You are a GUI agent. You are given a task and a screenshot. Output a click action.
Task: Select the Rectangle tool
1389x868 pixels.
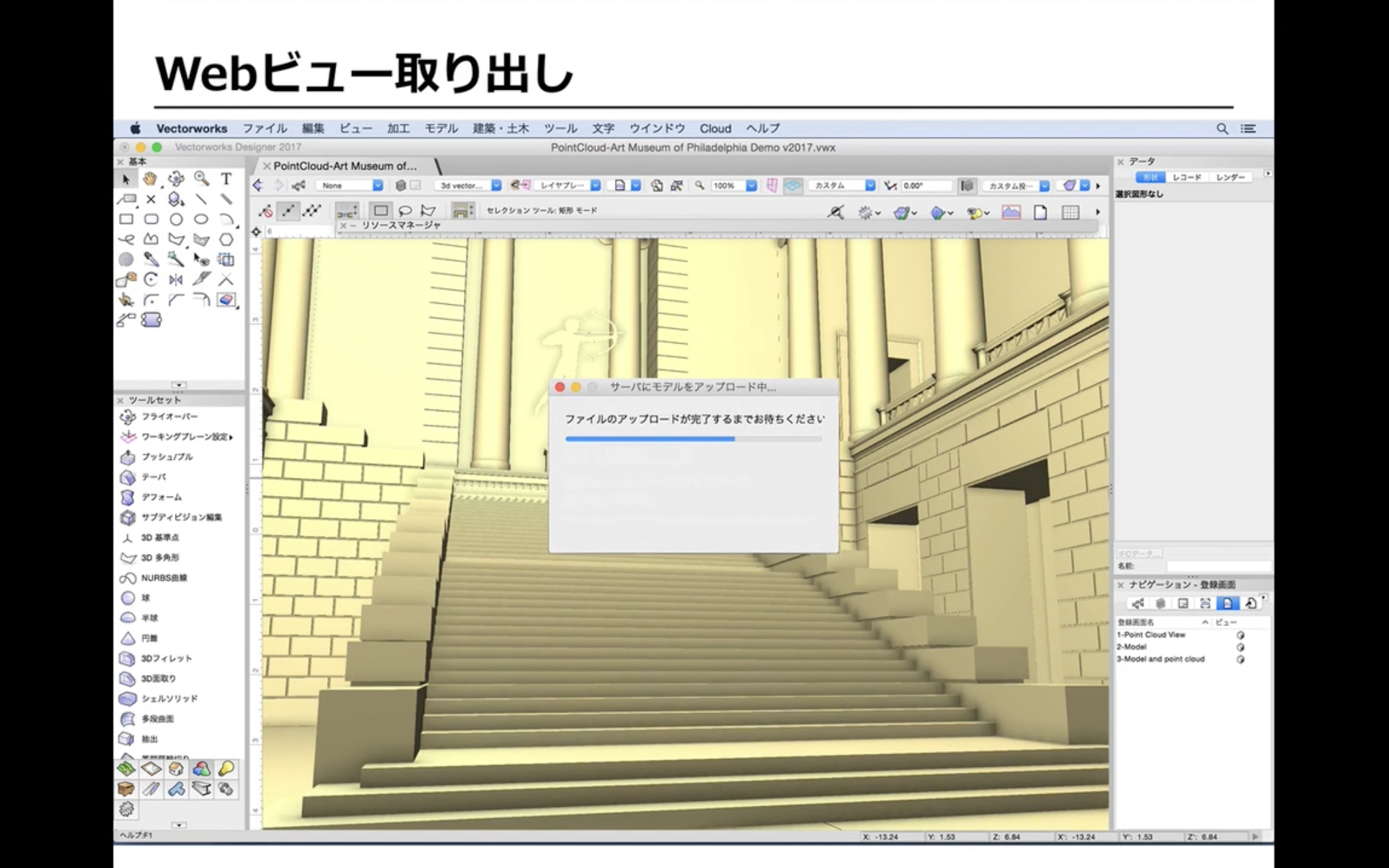click(x=126, y=219)
